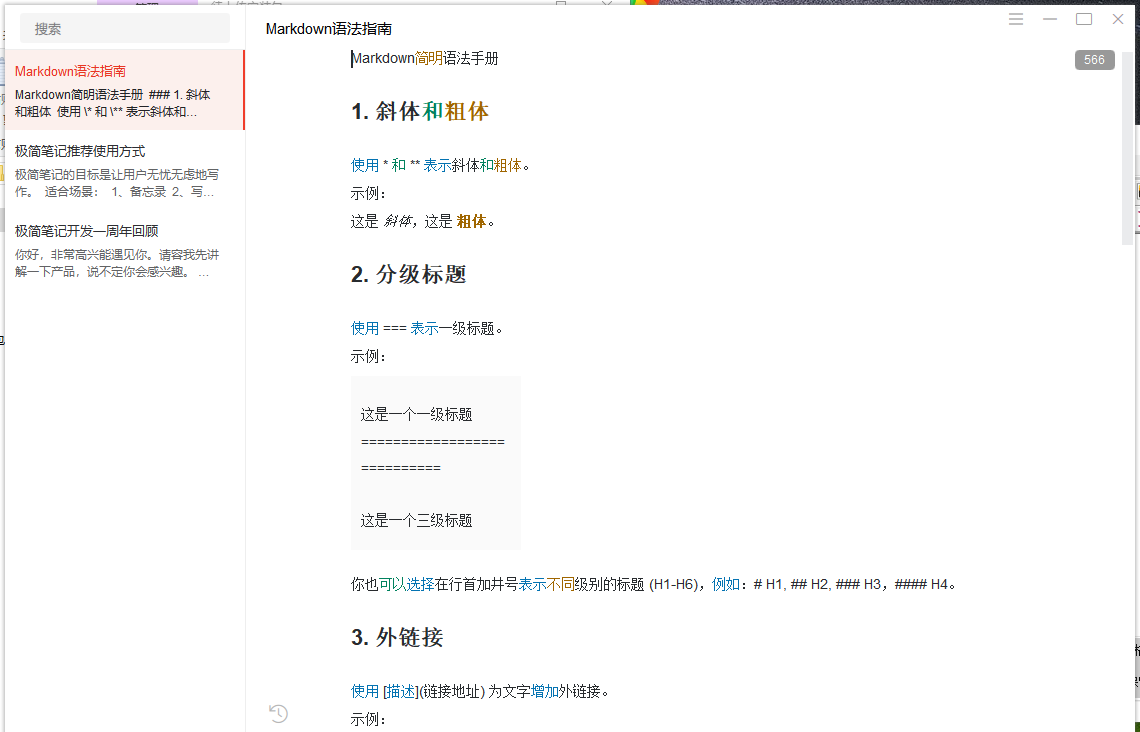Click the maximize icon of the note window
This screenshot has width=1140, height=732.
point(1084,18)
